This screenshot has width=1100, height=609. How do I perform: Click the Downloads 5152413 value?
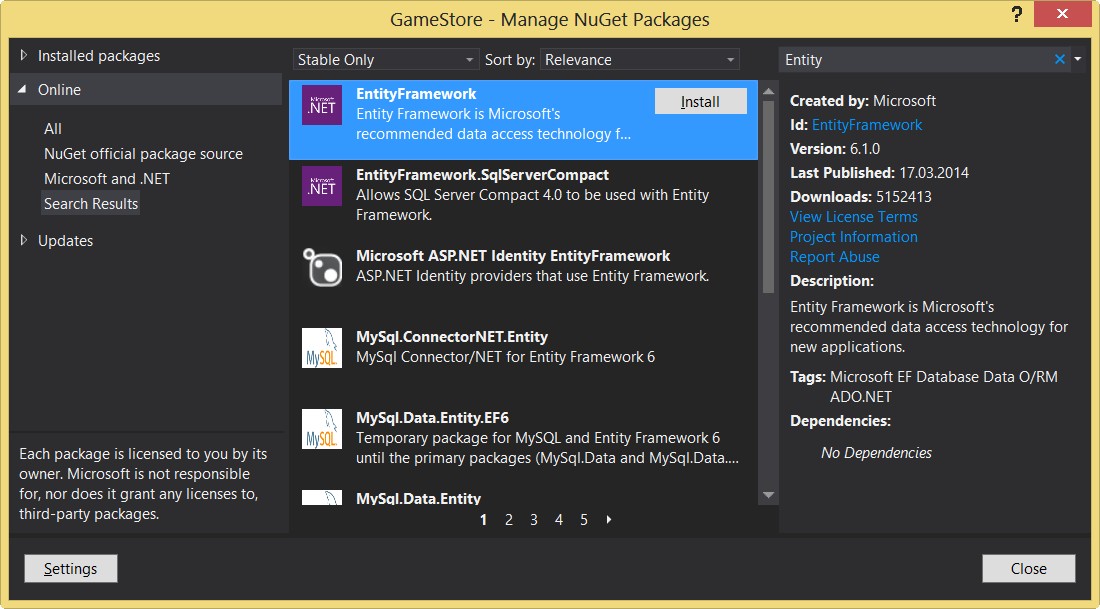coord(904,197)
